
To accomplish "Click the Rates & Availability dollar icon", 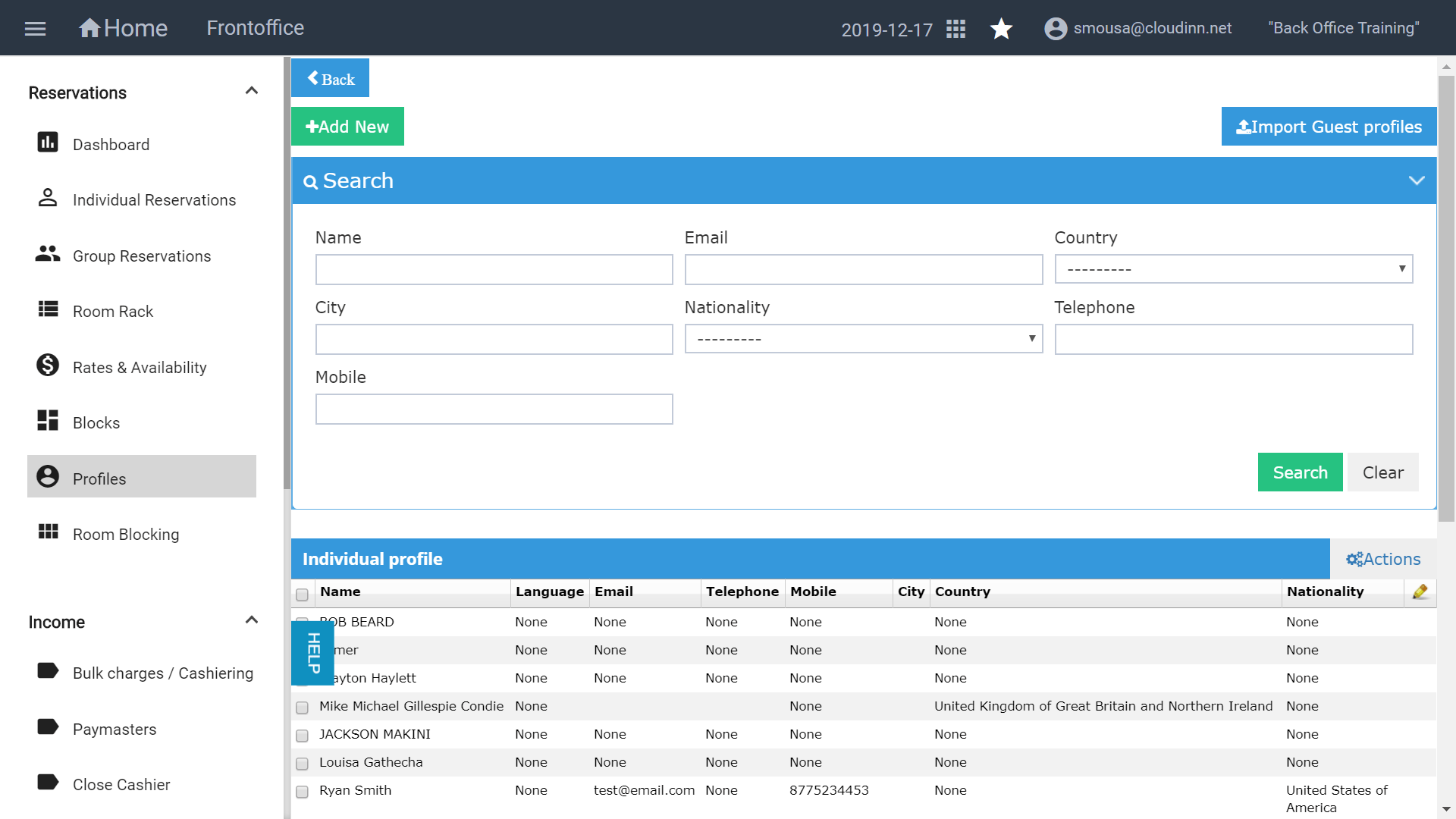I will tap(48, 365).
